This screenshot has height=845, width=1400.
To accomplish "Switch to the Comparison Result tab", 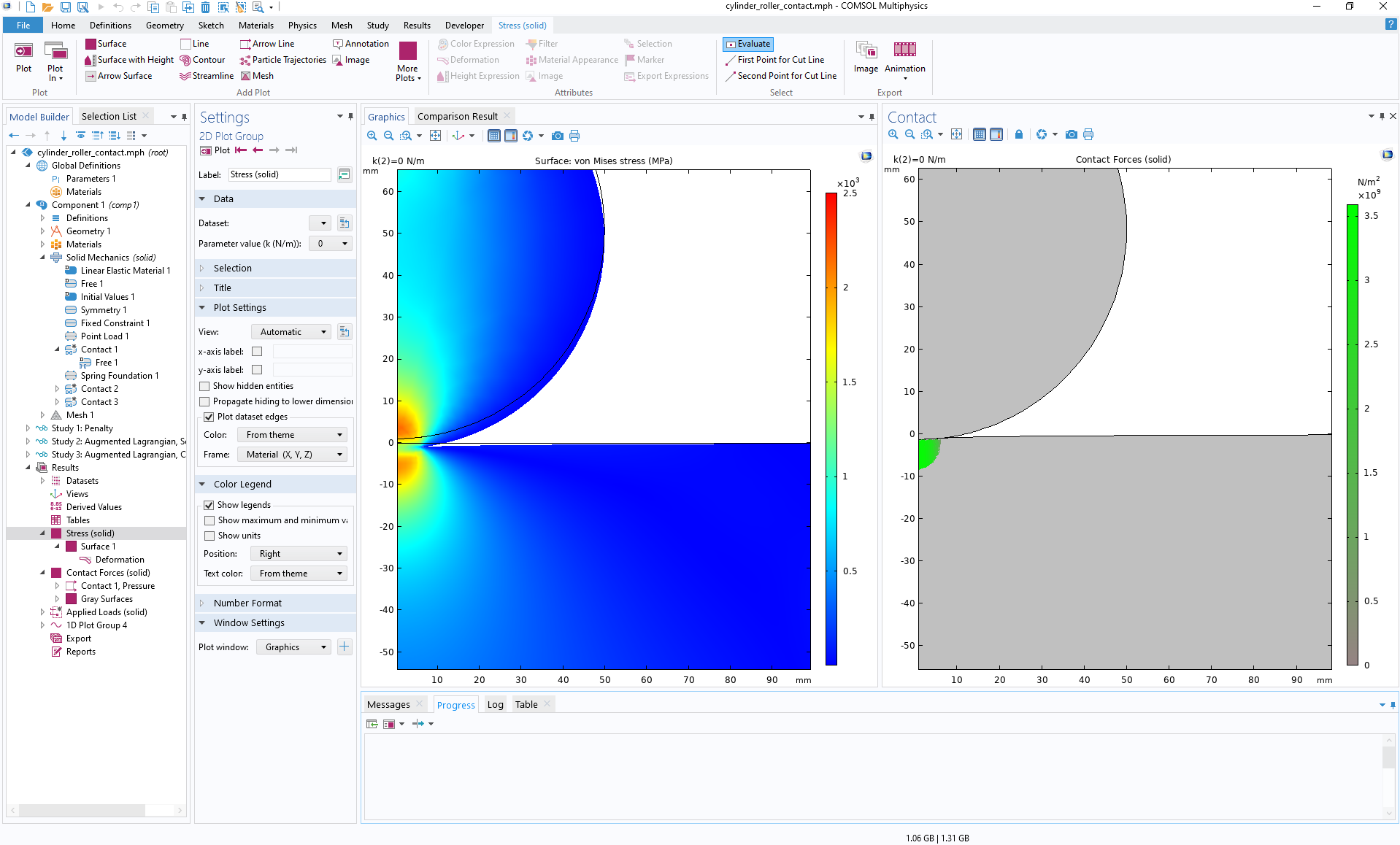I will 458,115.
